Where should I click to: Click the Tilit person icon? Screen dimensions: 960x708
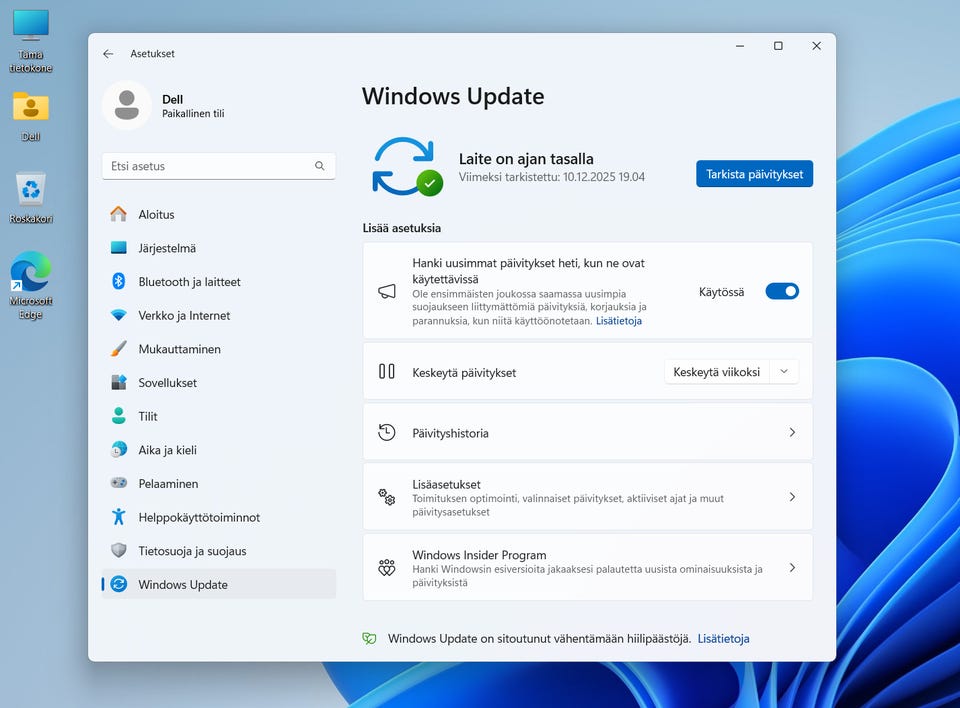coord(119,416)
